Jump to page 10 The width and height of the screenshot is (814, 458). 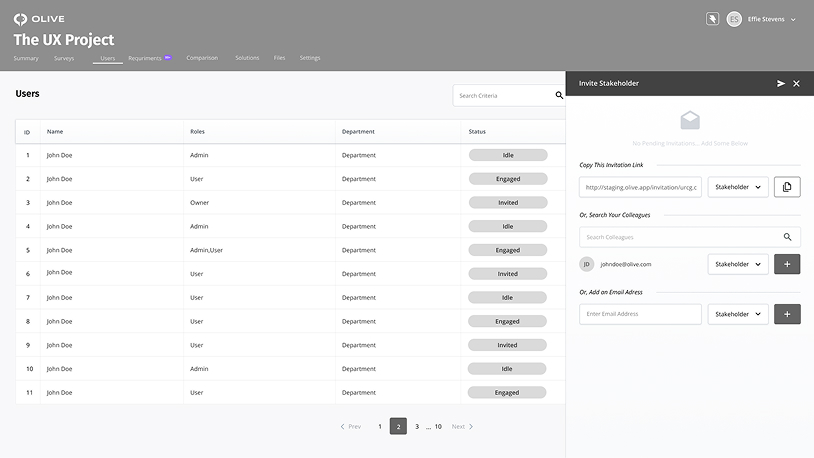point(438,426)
